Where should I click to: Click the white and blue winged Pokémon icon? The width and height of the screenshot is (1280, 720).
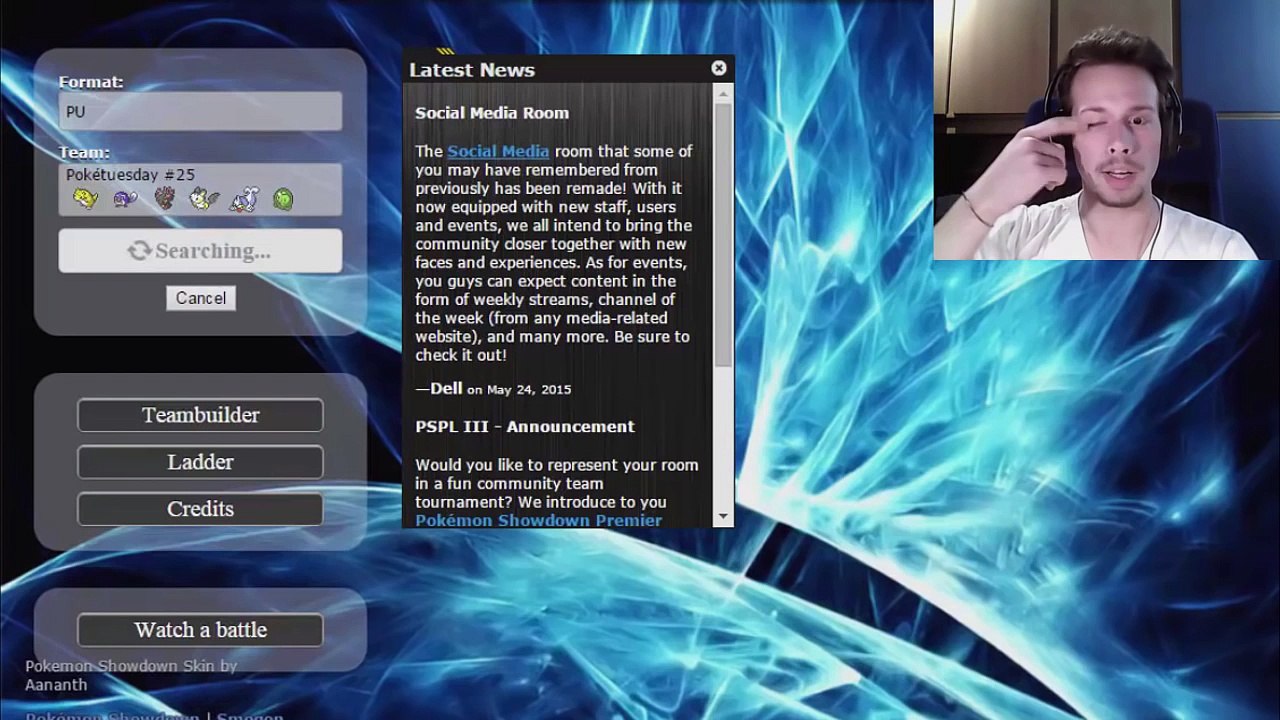[x=244, y=200]
